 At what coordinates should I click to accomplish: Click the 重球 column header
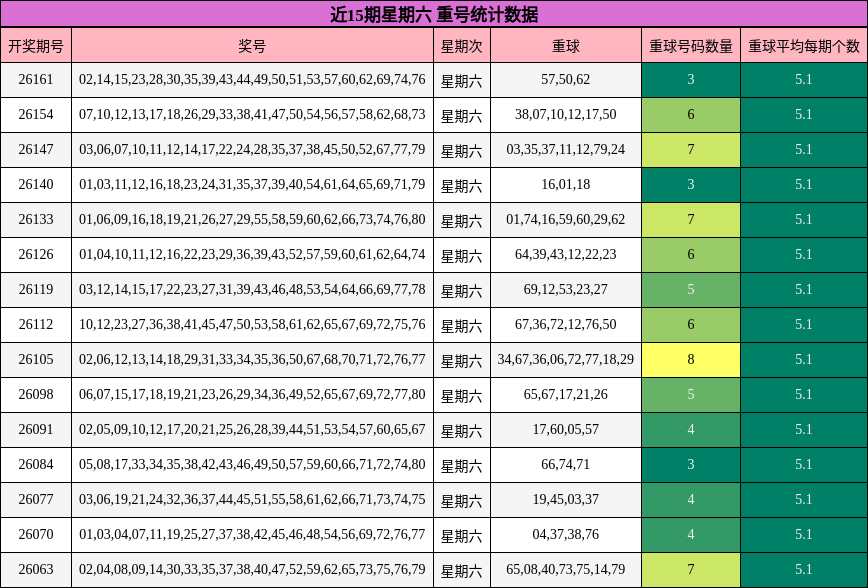(566, 46)
